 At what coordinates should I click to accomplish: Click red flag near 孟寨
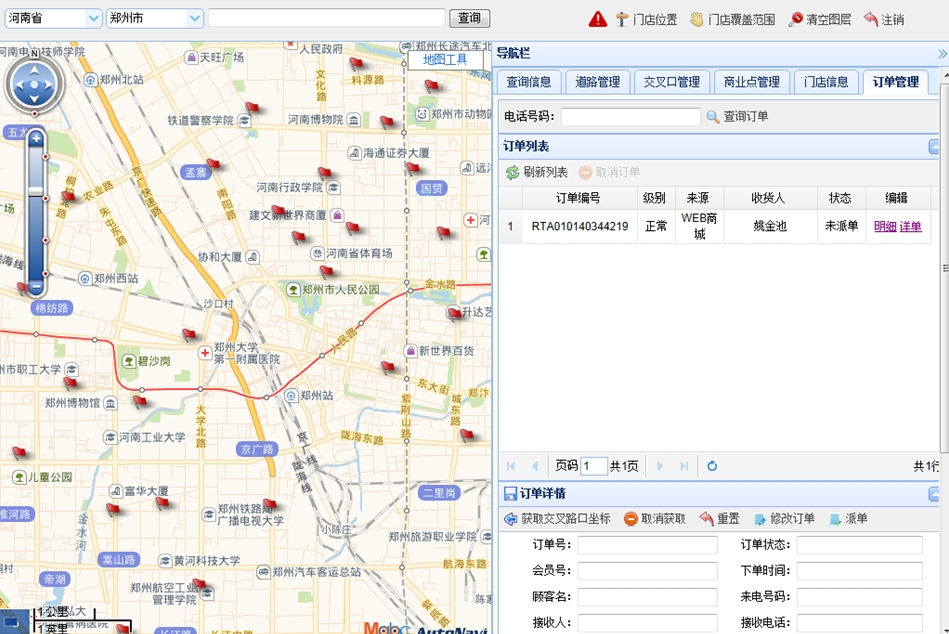coord(212,163)
